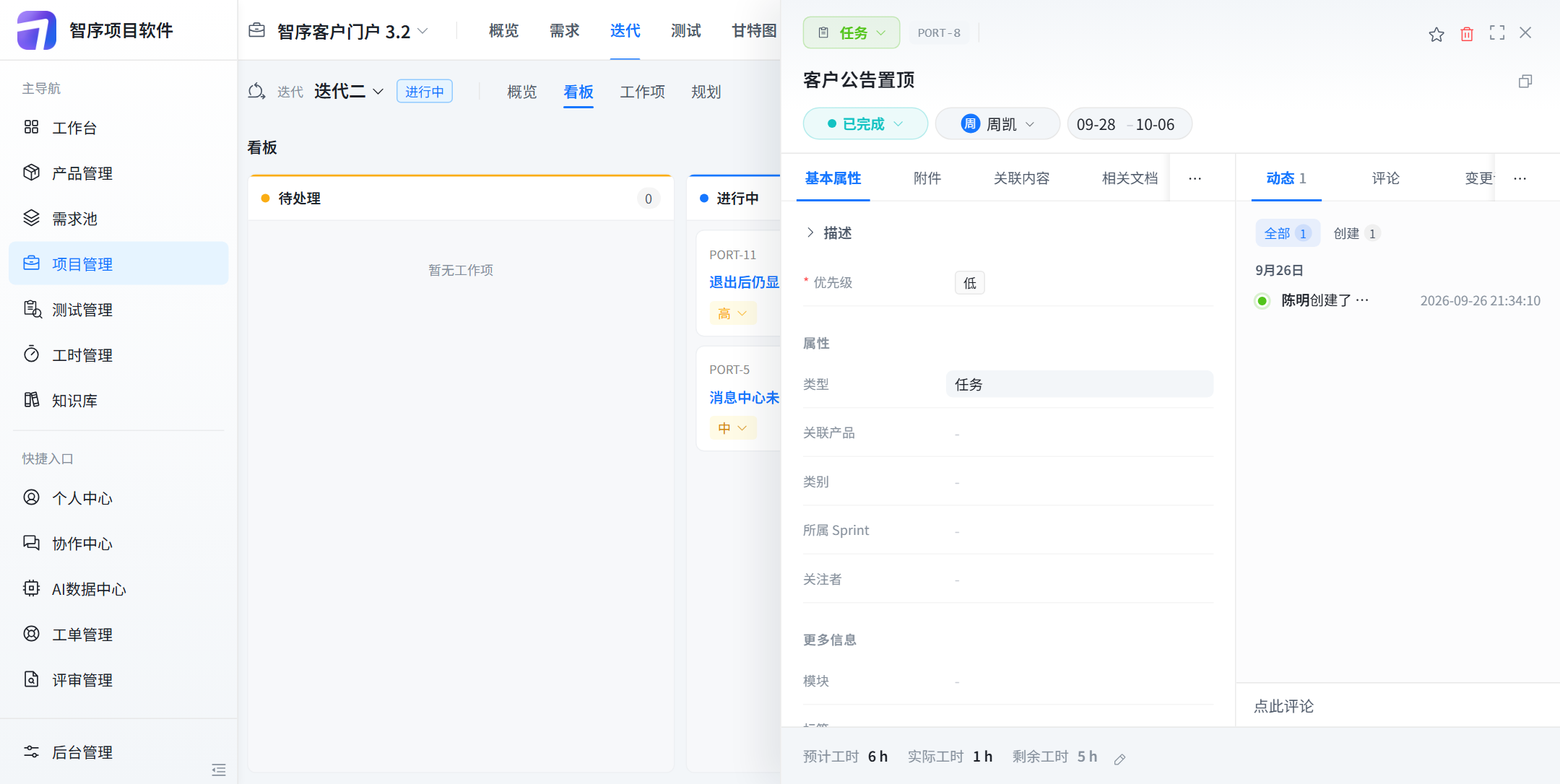Image resolution: width=1560 pixels, height=784 pixels.
Task: Change the 高 priority on PORT-11 card
Action: click(x=732, y=313)
